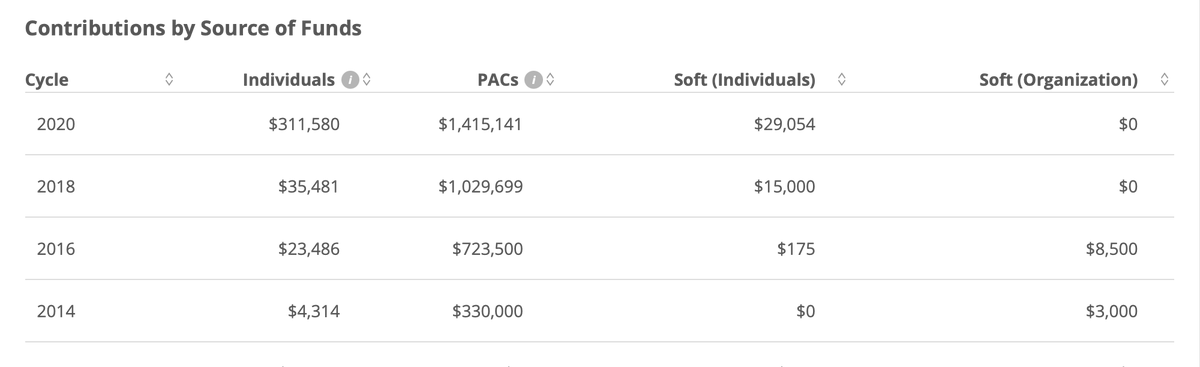
Task: Click the $1,415,141 PACs value
Action: click(x=480, y=125)
